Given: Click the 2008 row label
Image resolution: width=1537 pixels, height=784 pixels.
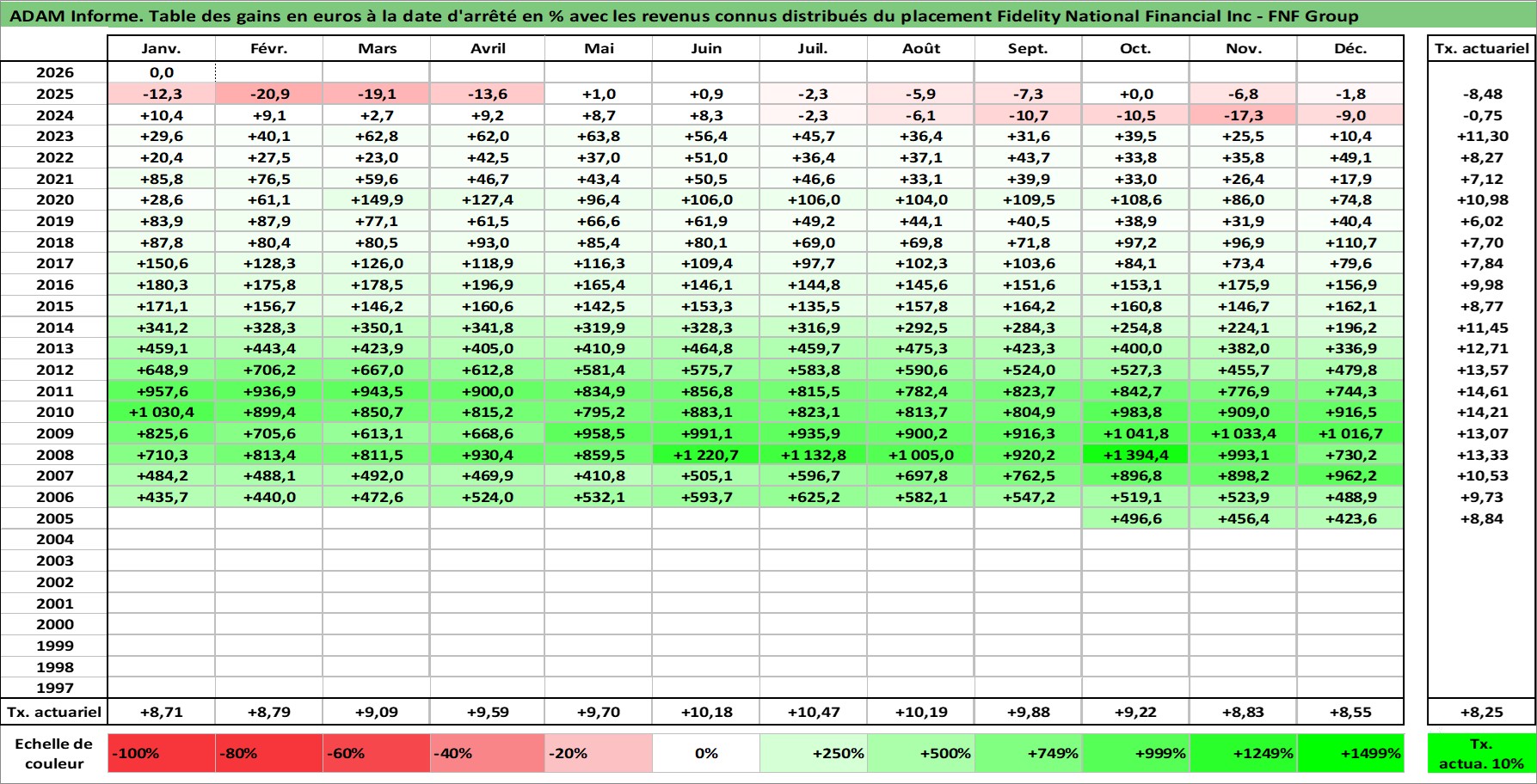Looking at the screenshot, I should [x=54, y=455].
